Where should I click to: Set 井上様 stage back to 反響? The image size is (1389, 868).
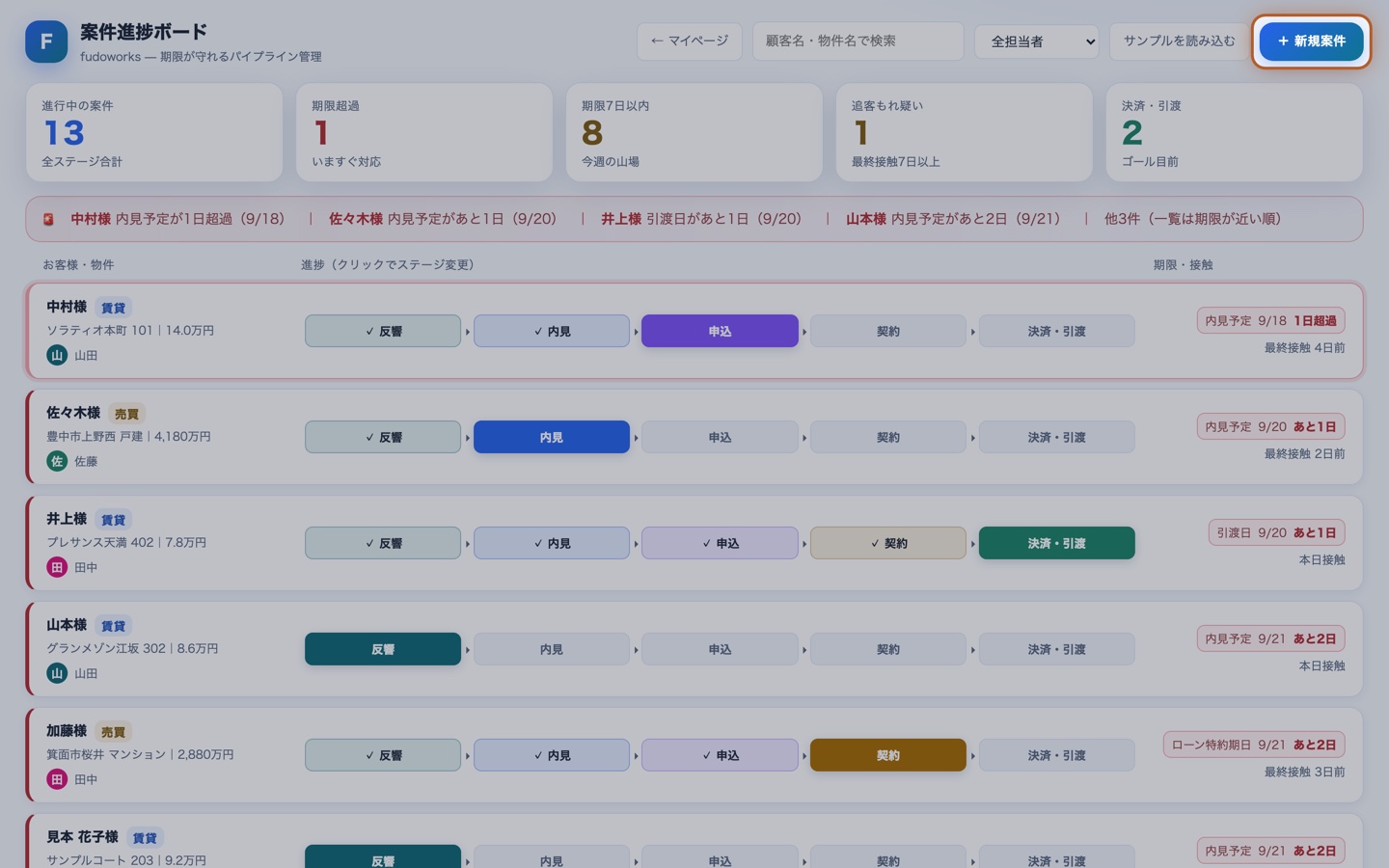[x=383, y=543]
